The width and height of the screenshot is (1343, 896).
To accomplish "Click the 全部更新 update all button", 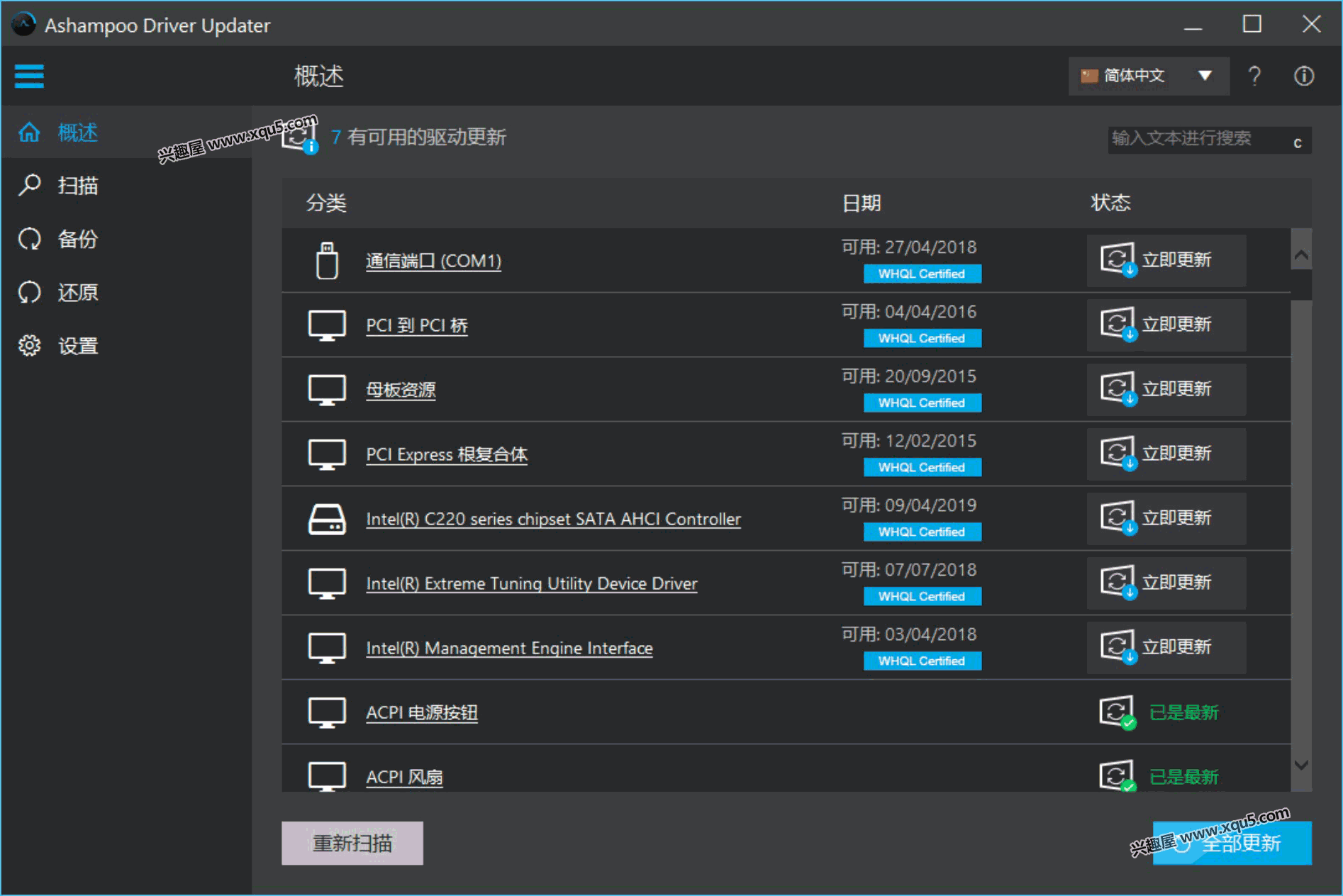I will coord(1232,843).
